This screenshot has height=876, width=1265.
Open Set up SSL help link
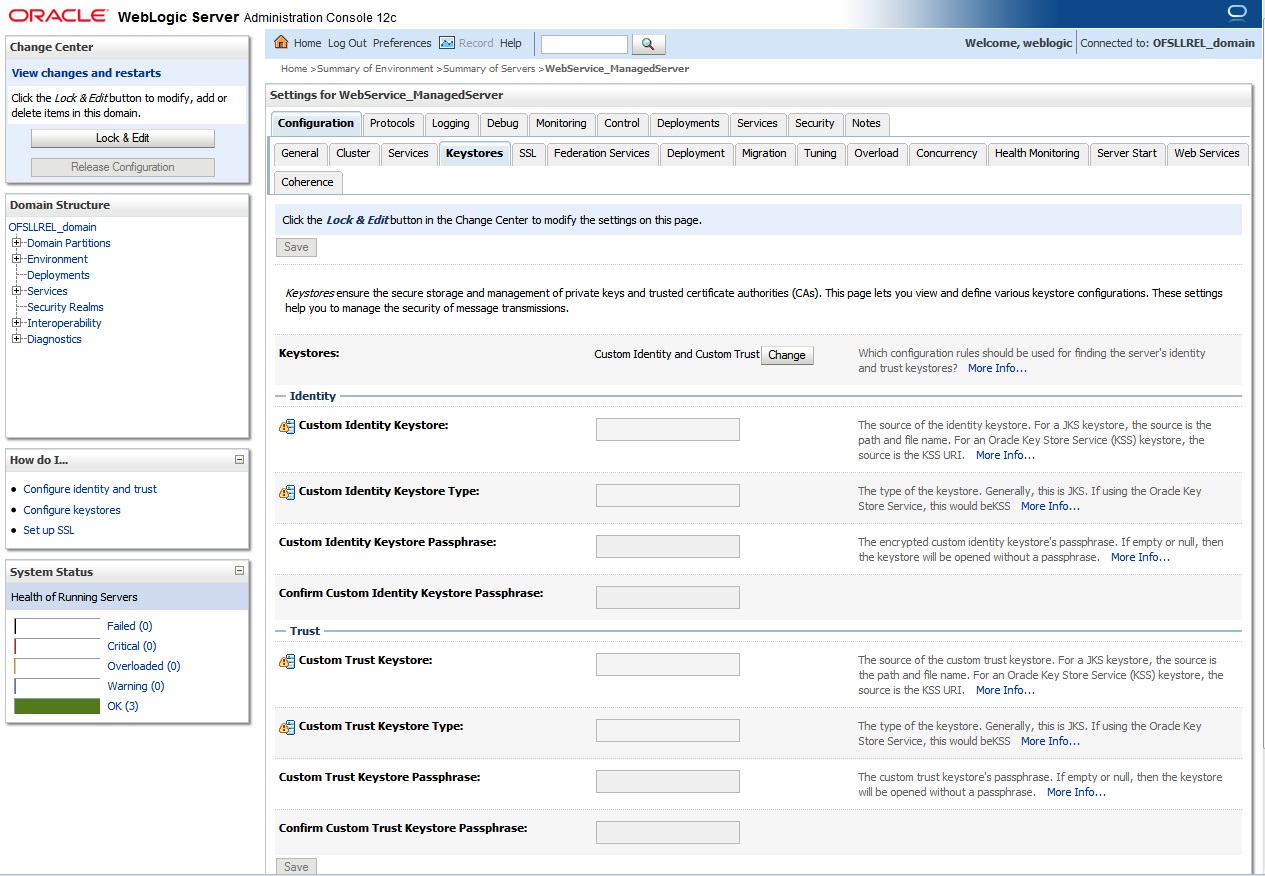click(49, 530)
